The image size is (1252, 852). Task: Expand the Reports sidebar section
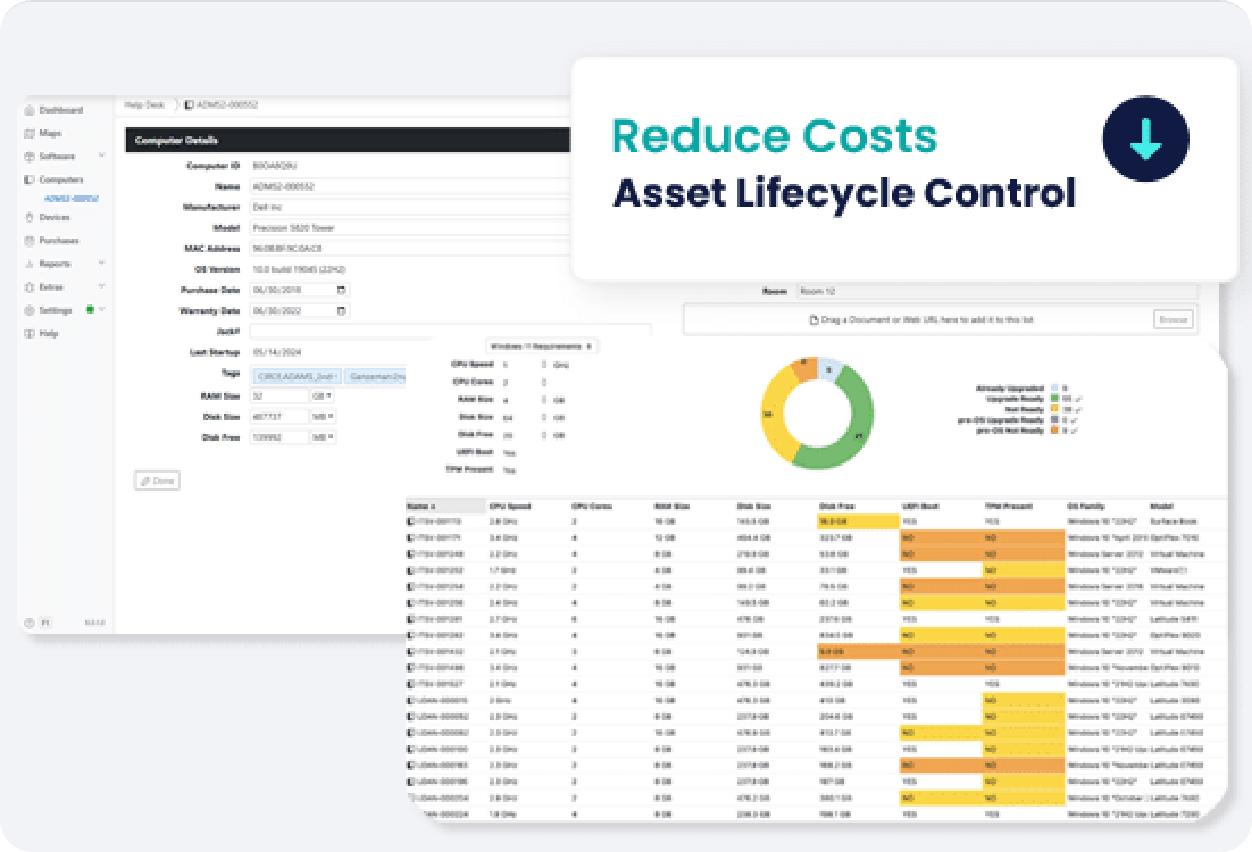click(x=101, y=264)
